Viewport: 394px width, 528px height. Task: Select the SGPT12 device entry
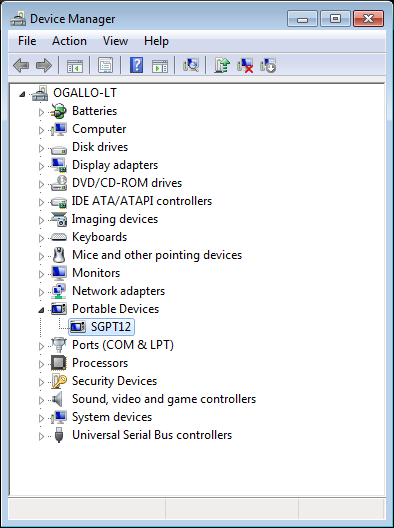pyautogui.click(x=102, y=327)
